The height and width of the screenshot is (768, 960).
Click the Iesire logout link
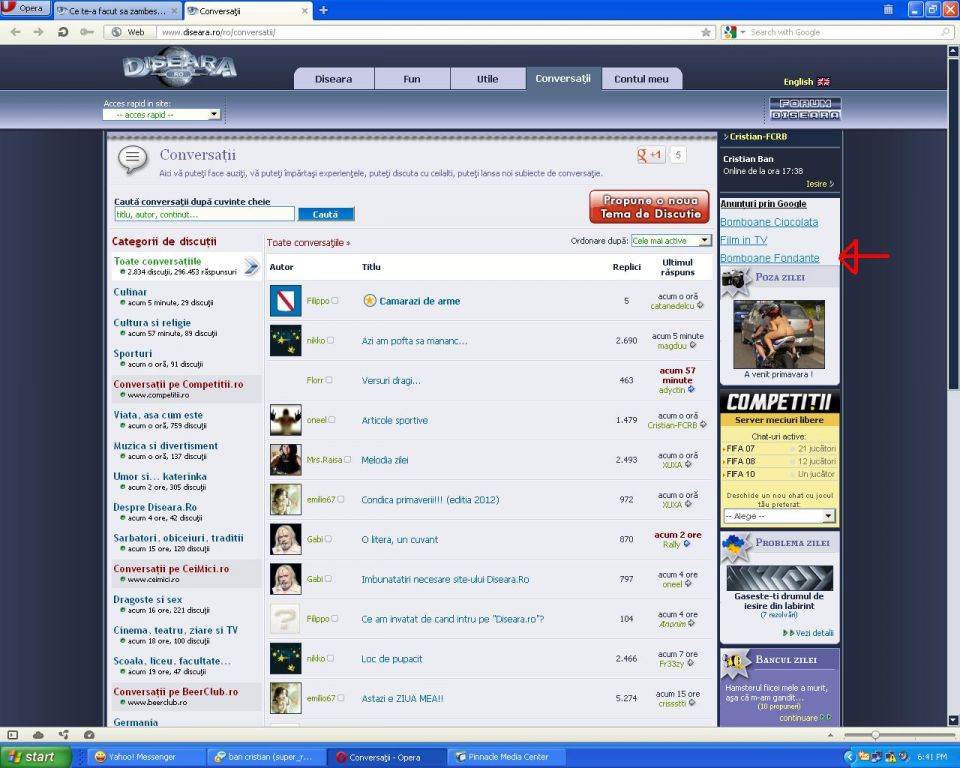[819, 184]
